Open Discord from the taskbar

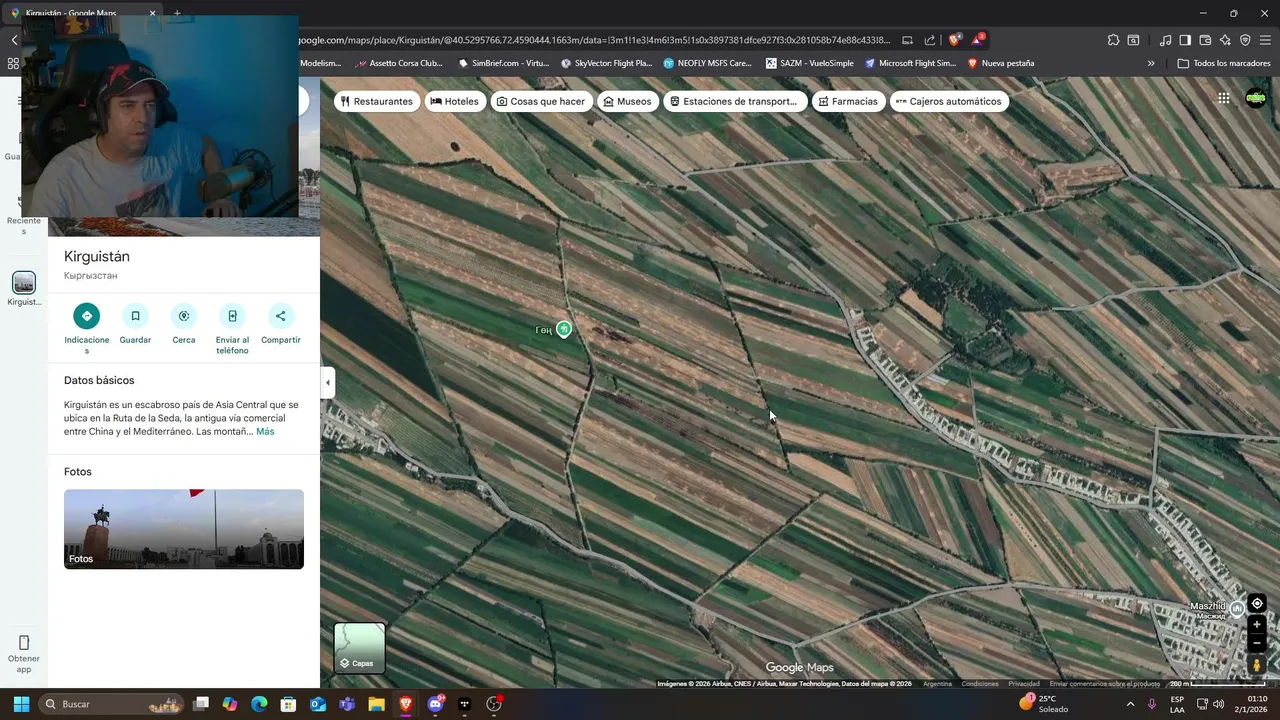click(435, 704)
